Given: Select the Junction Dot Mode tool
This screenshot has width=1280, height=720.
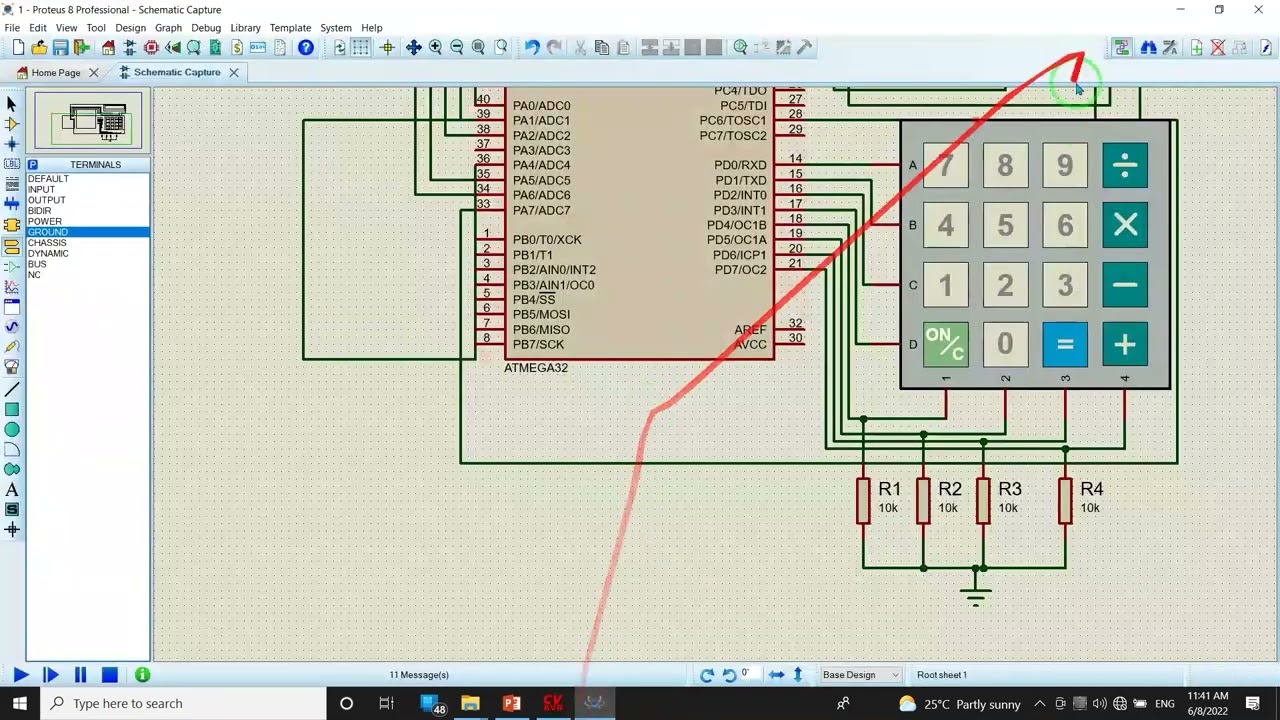Looking at the screenshot, I should 12,144.
